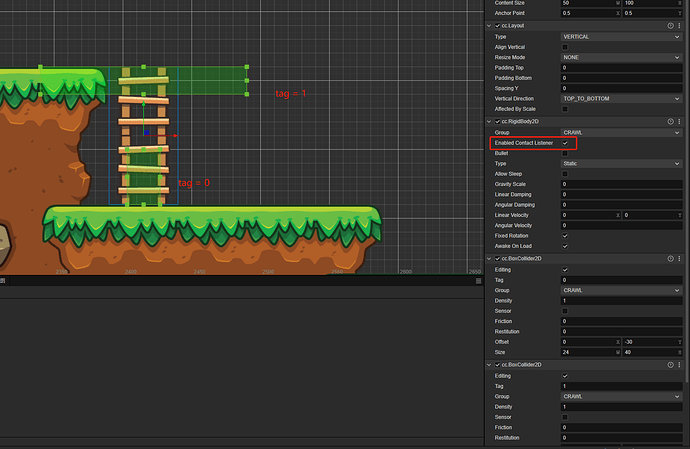
Task: Open help for the Tag 0 BoxCollider2D
Action: (668, 258)
